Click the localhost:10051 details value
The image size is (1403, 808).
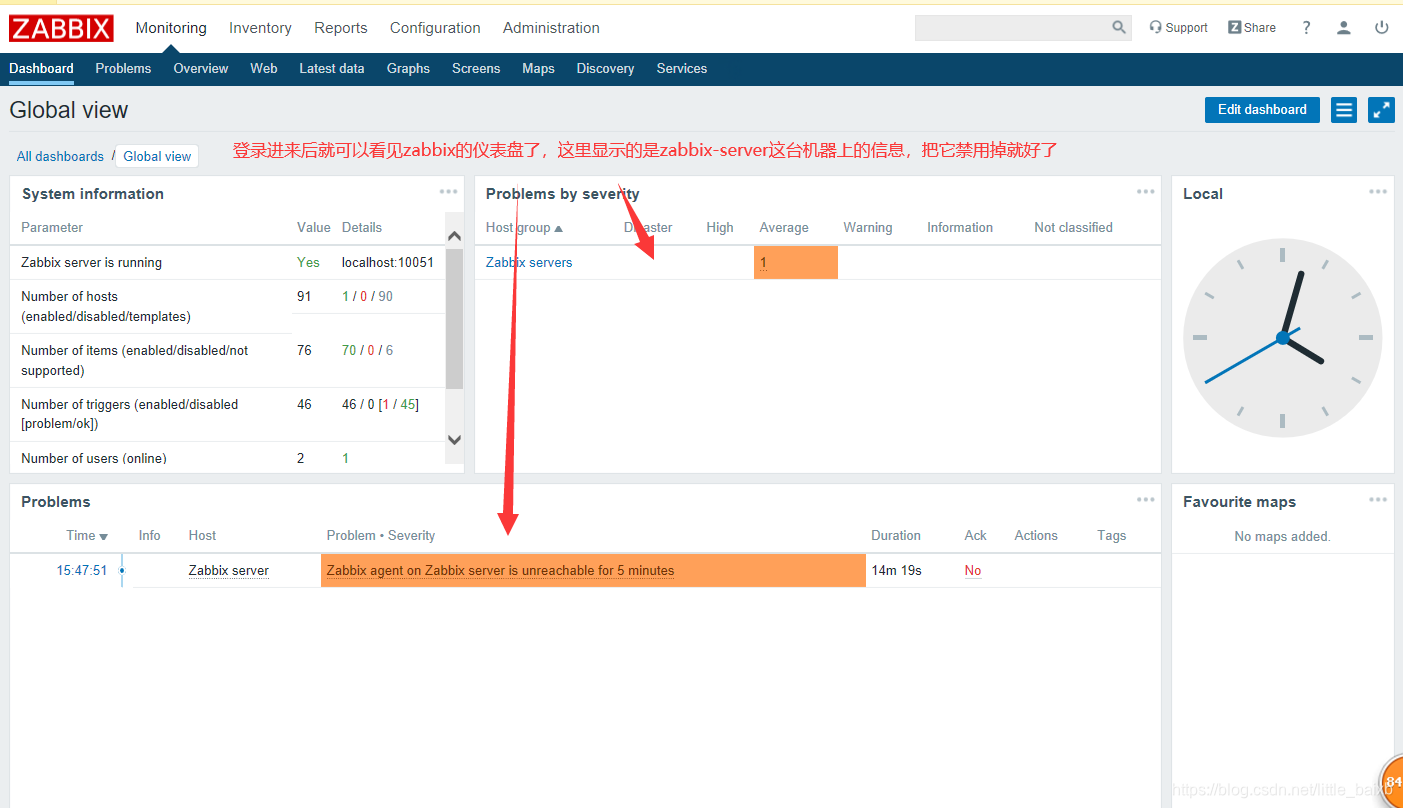pyautogui.click(x=388, y=262)
